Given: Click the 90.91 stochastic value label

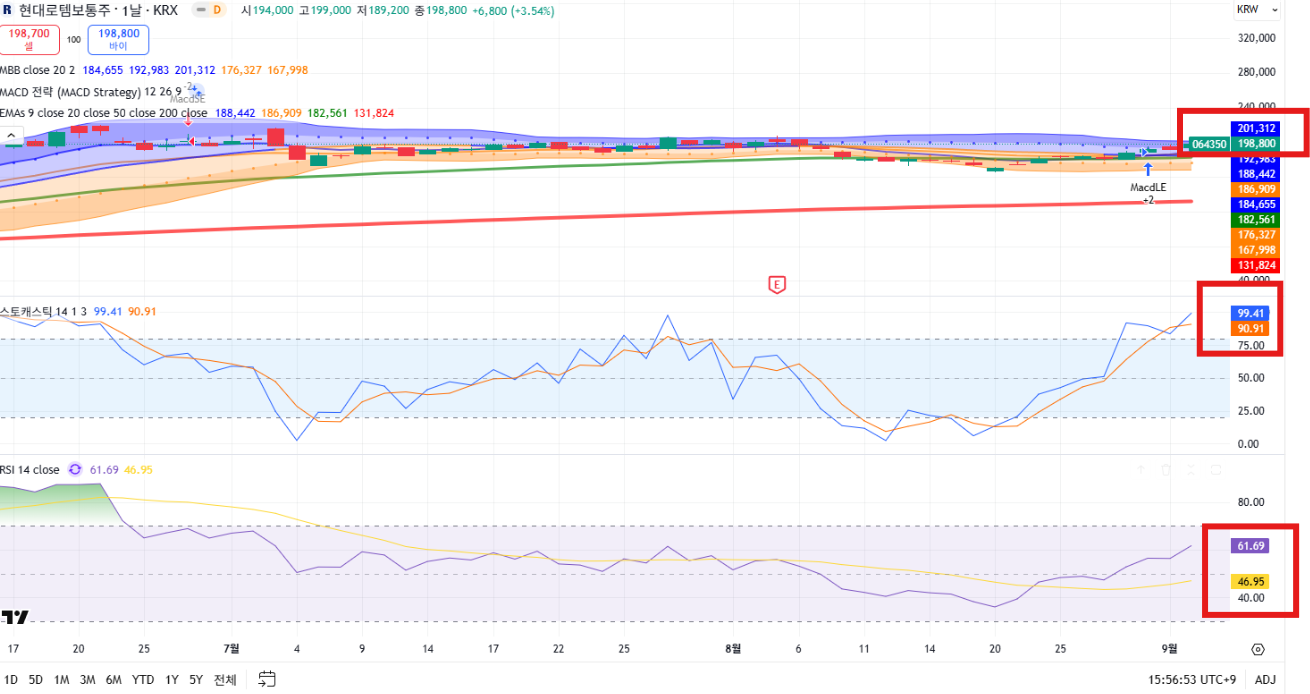Looking at the screenshot, I should pyautogui.click(x=1252, y=328).
